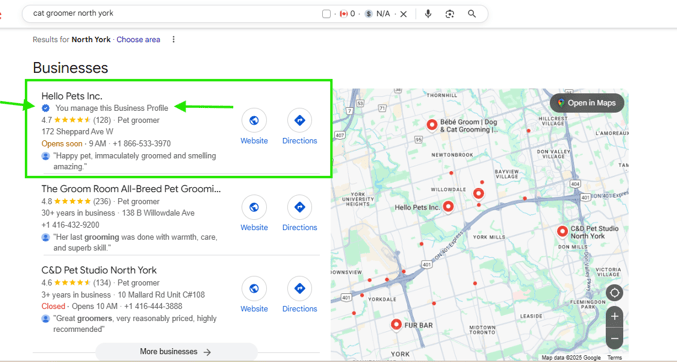Screen dimensions: 677x362
Task: Click the More businesses button
Action: [x=176, y=352]
